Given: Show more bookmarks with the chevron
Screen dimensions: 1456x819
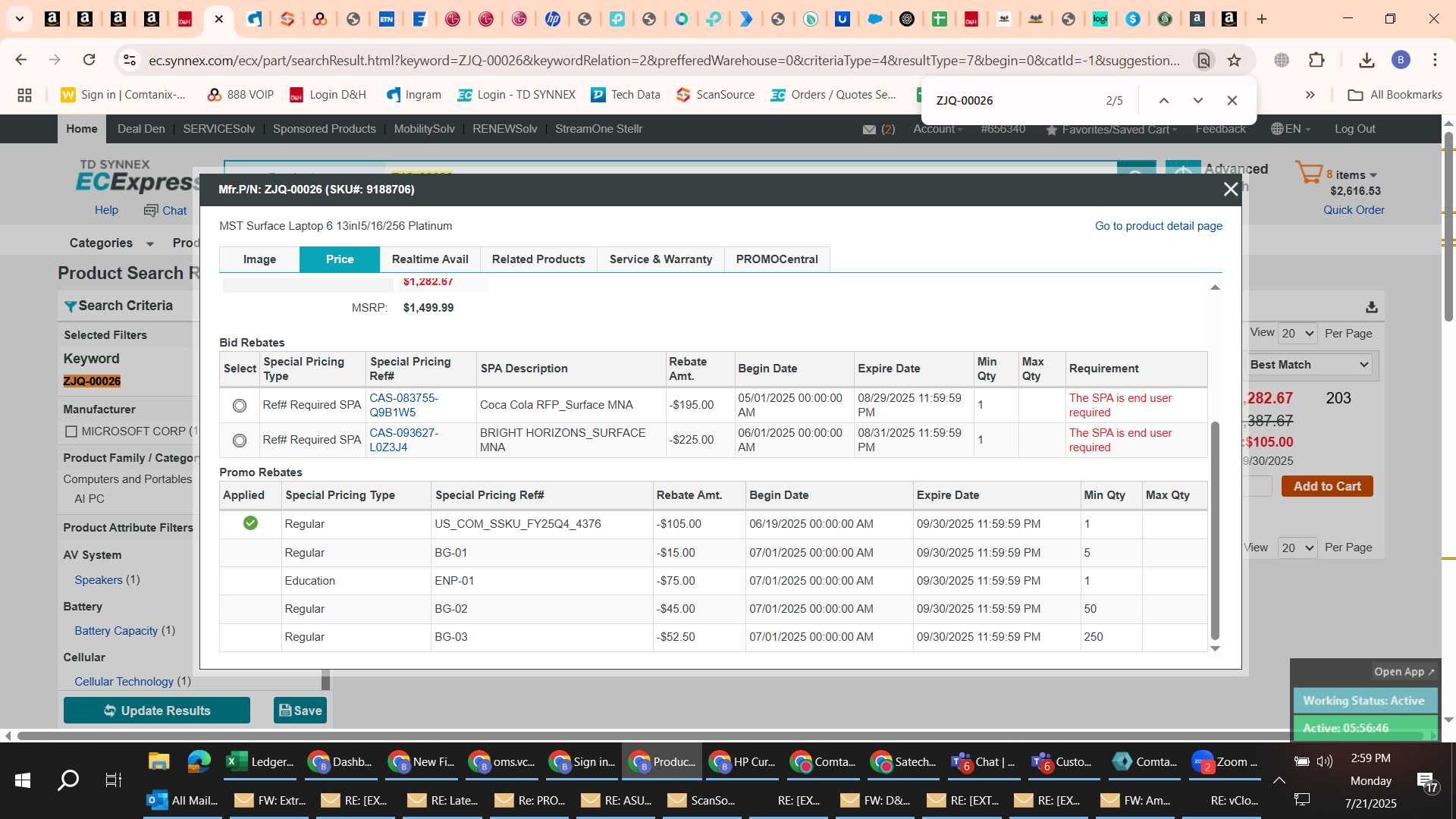Looking at the screenshot, I should point(1310,95).
